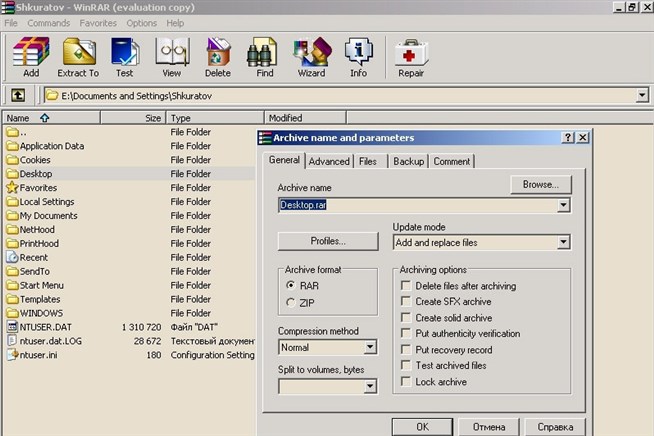Expand the Update mode dropdown

tap(563, 242)
